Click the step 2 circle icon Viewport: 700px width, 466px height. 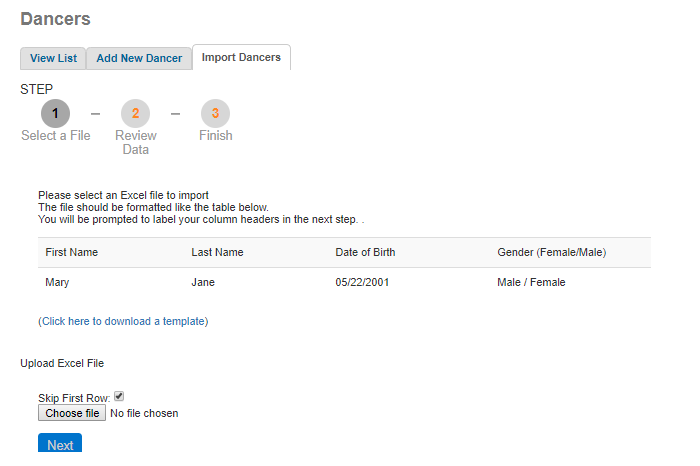pyautogui.click(x=135, y=113)
